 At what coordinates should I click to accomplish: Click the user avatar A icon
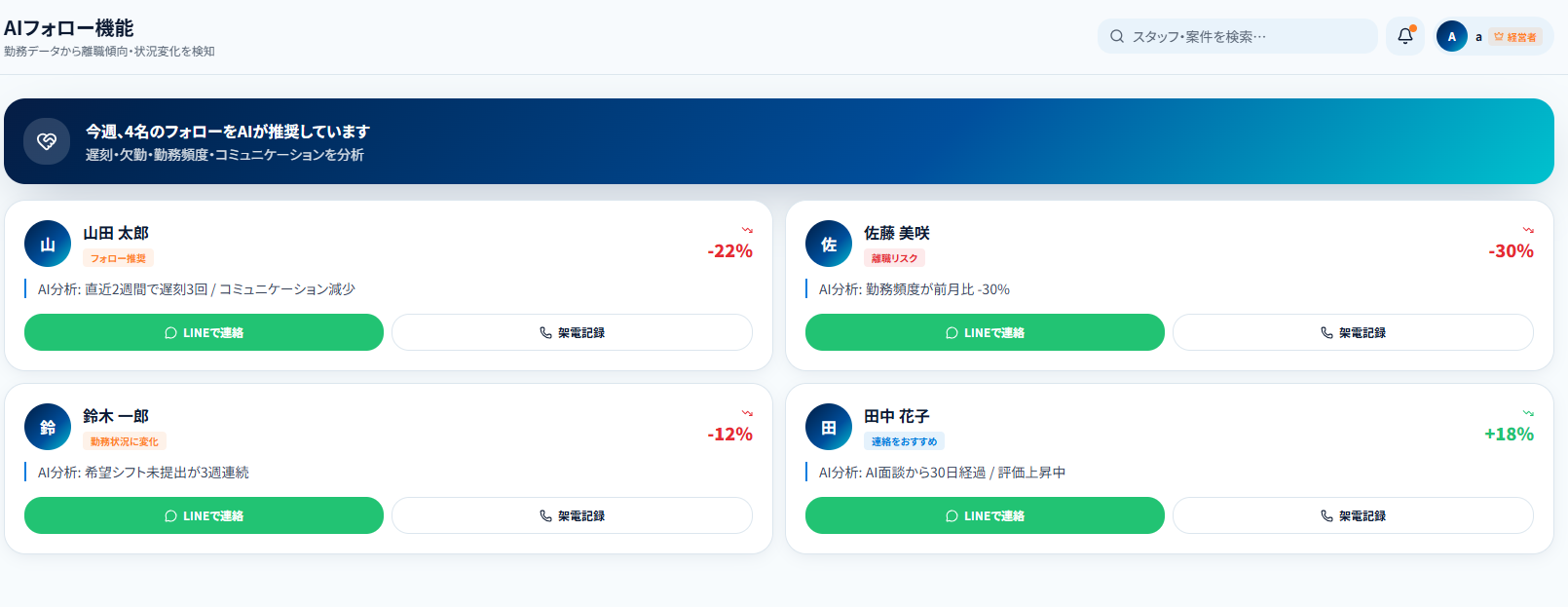(x=1451, y=36)
